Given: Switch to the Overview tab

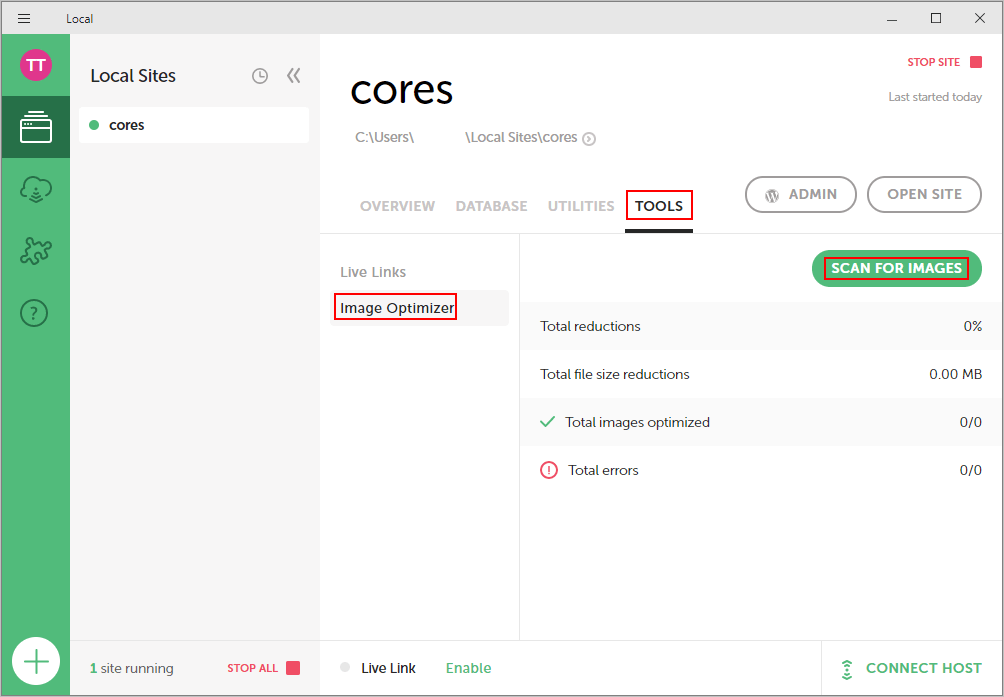Looking at the screenshot, I should pyautogui.click(x=397, y=206).
